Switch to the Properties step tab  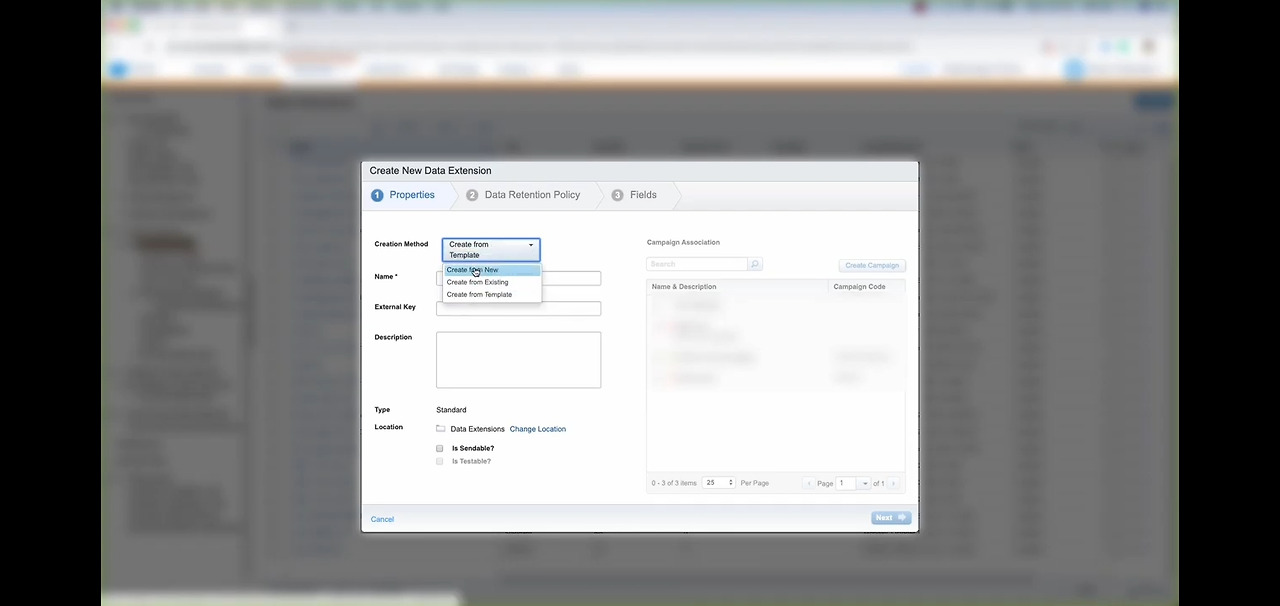tap(404, 195)
